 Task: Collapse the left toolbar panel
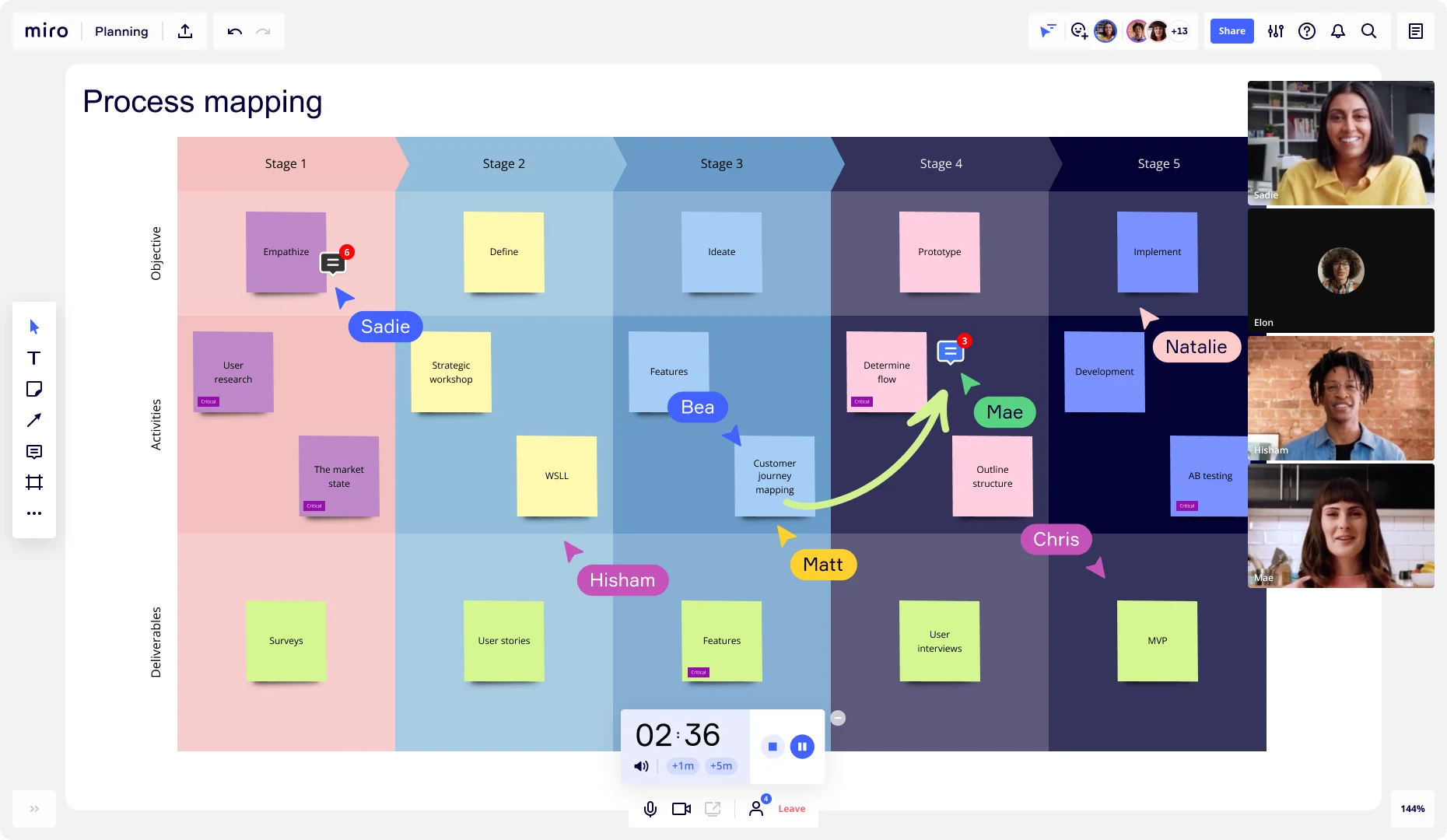pyautogui.click(x=34, y=809)
